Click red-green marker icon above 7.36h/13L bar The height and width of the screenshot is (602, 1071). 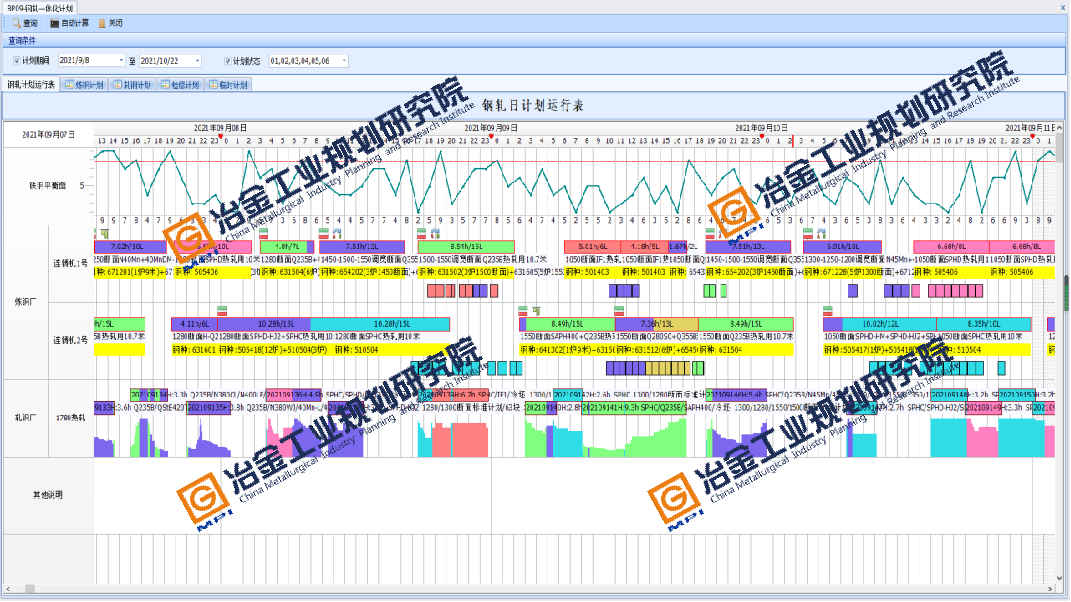[619, 311]
